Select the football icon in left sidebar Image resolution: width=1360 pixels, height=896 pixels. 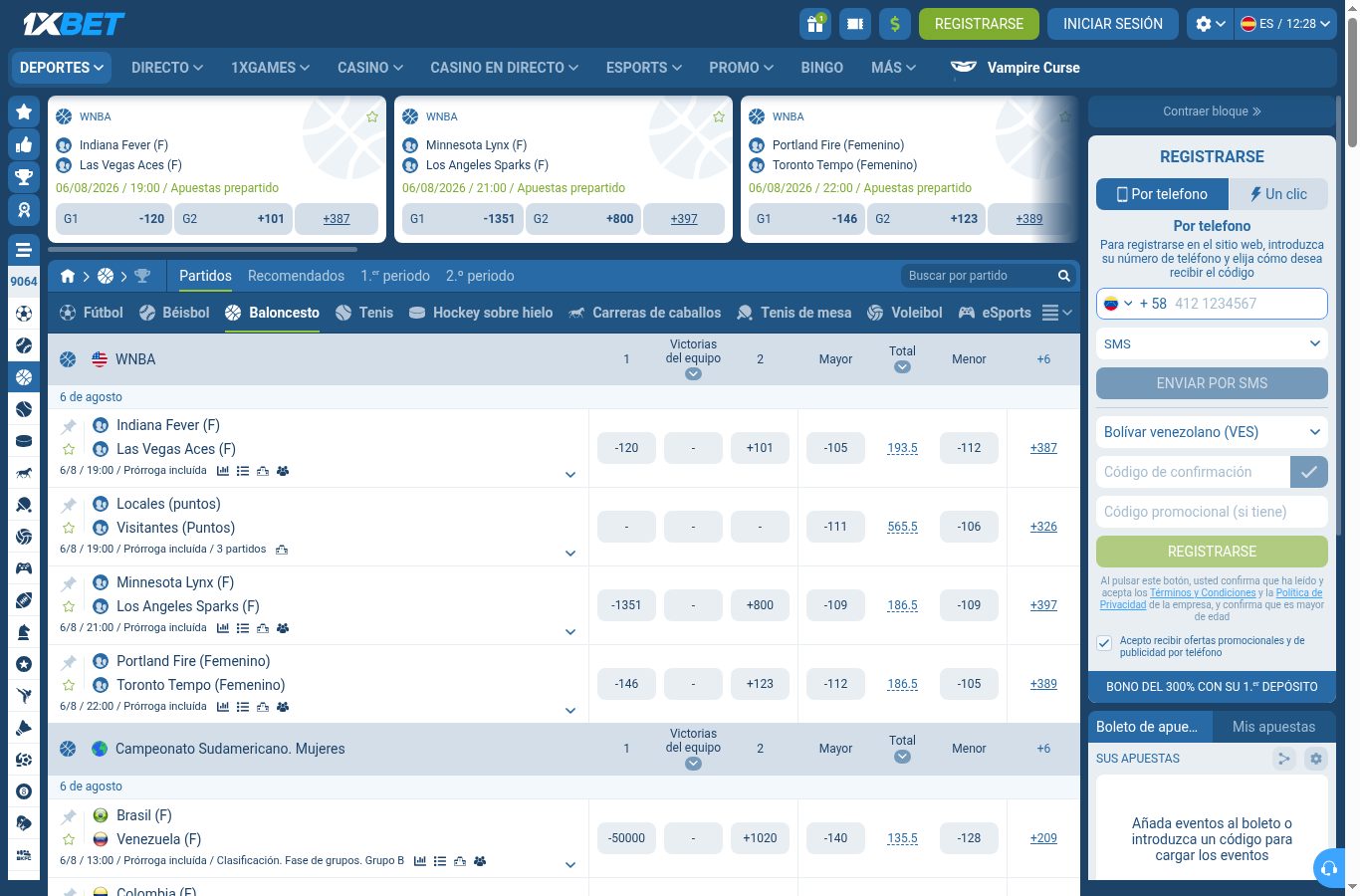pos(24,314)
